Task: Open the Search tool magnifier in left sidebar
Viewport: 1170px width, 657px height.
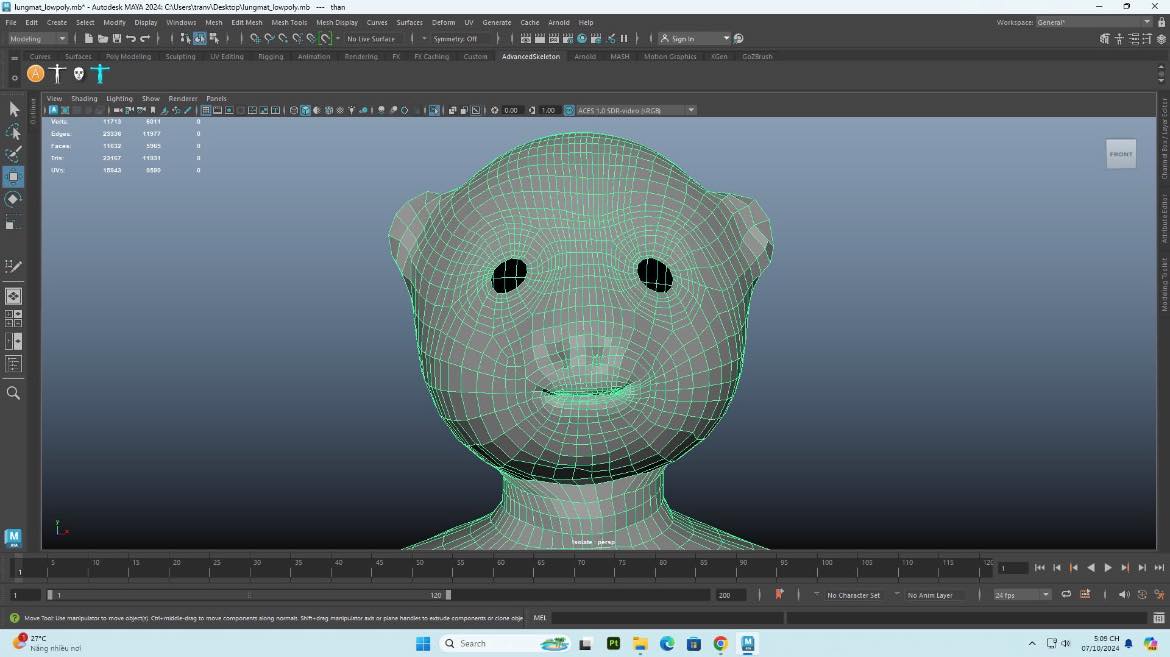Action: pos(13,393)
